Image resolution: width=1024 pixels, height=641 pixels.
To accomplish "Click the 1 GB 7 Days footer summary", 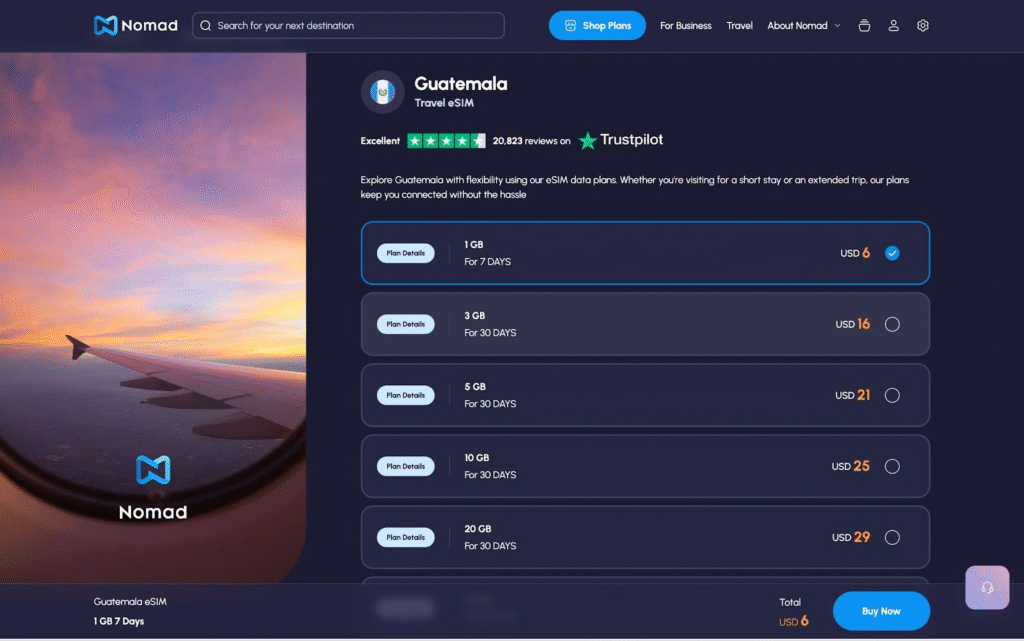I will pyautogui.click(x=119, y=621).
